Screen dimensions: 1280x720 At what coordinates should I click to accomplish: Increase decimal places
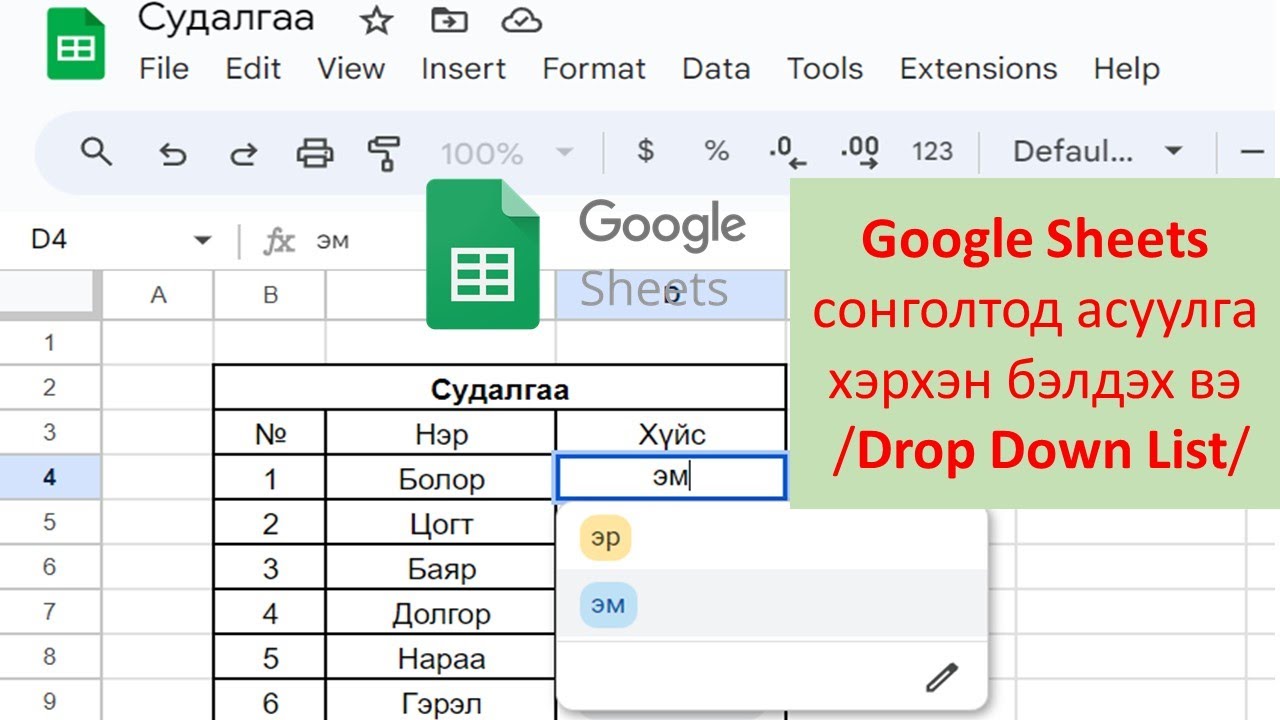(x=860, y=151)
